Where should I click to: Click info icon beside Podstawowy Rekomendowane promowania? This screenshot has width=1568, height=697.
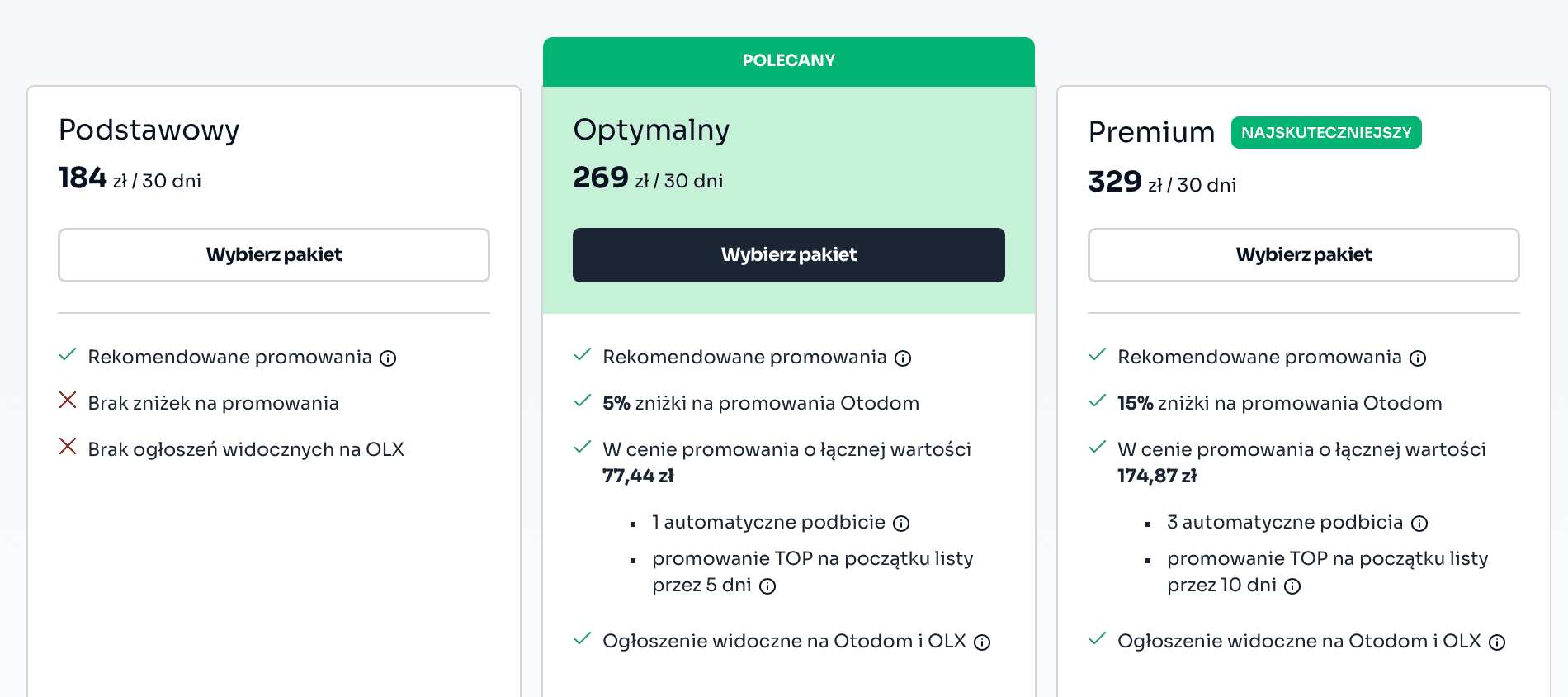coord(388,358)
